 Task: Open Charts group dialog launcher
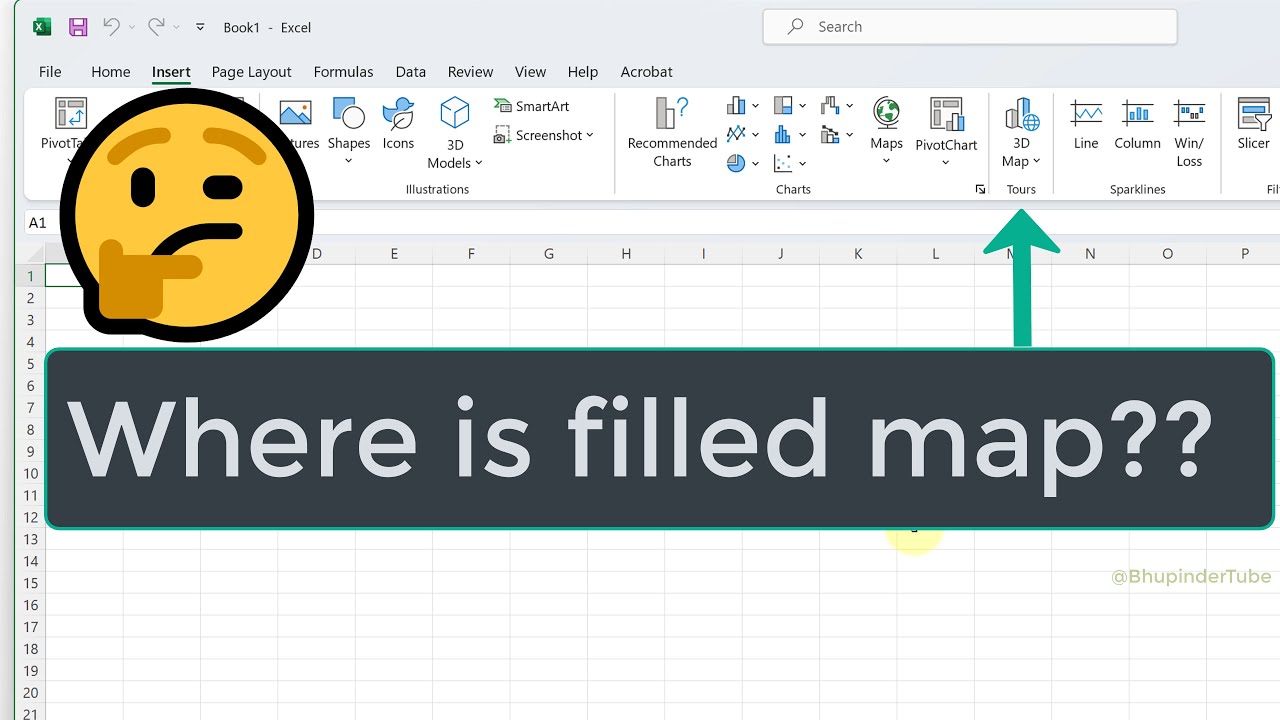coord(980,189)
